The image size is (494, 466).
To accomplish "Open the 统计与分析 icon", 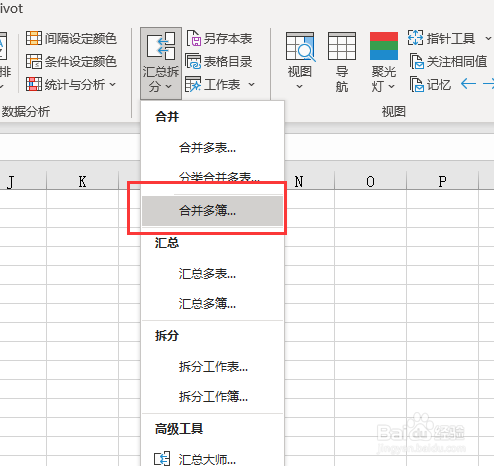I will (34, 84).
